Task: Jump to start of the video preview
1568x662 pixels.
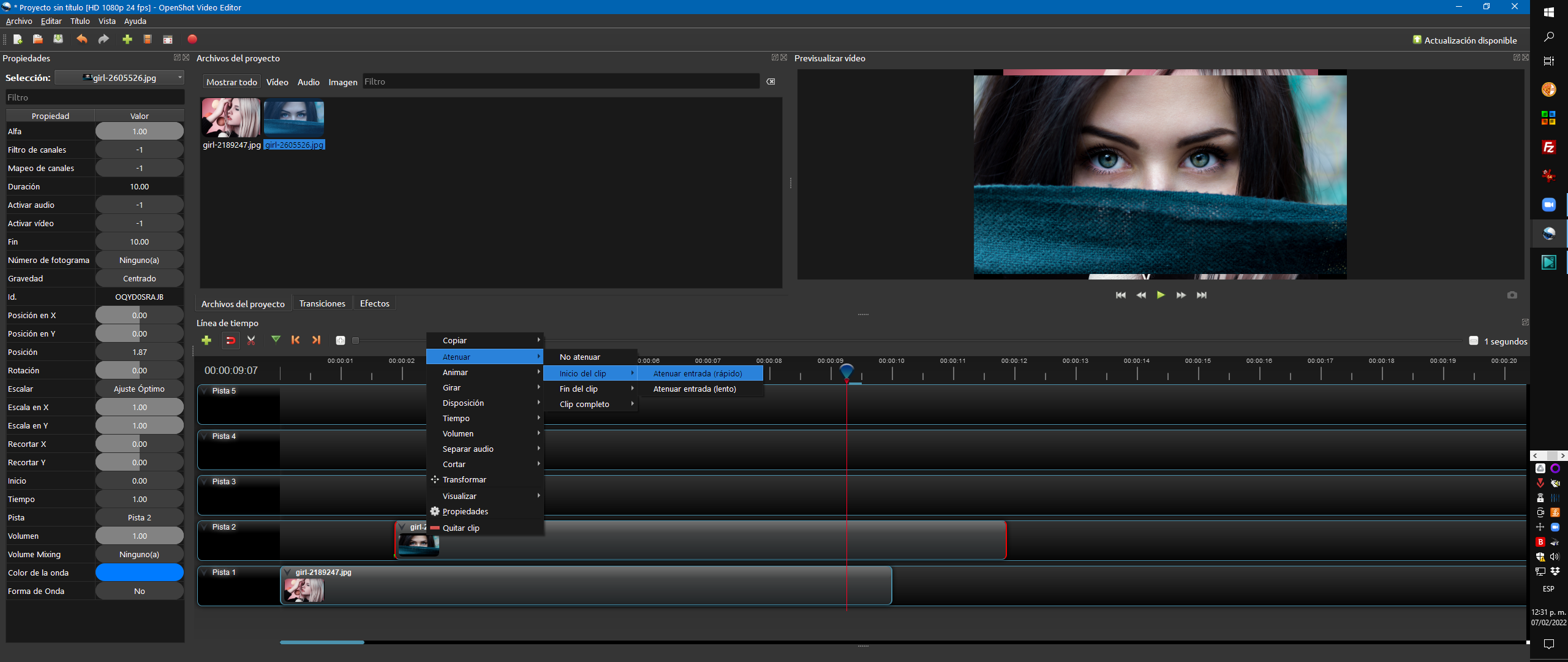Action: point(1121,295)
